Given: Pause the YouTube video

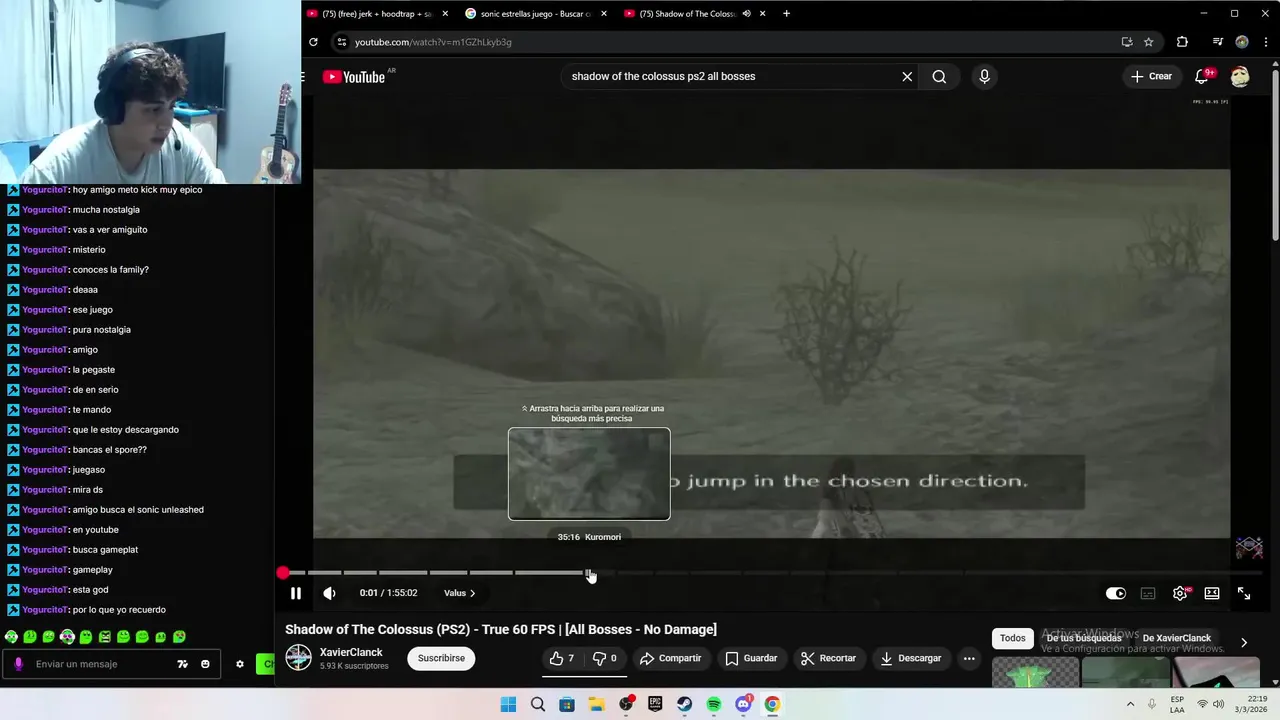Looking at the screenshot, I should coord(296,593).
